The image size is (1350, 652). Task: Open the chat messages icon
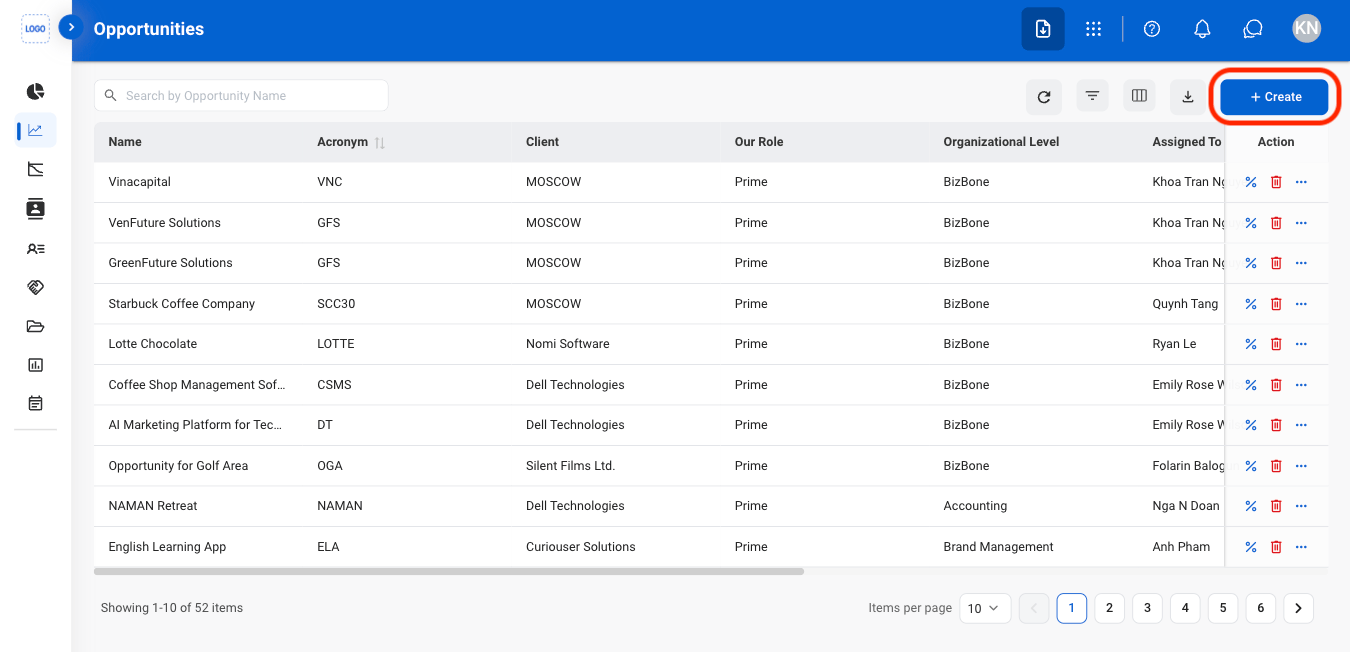tap(1253, 29)
